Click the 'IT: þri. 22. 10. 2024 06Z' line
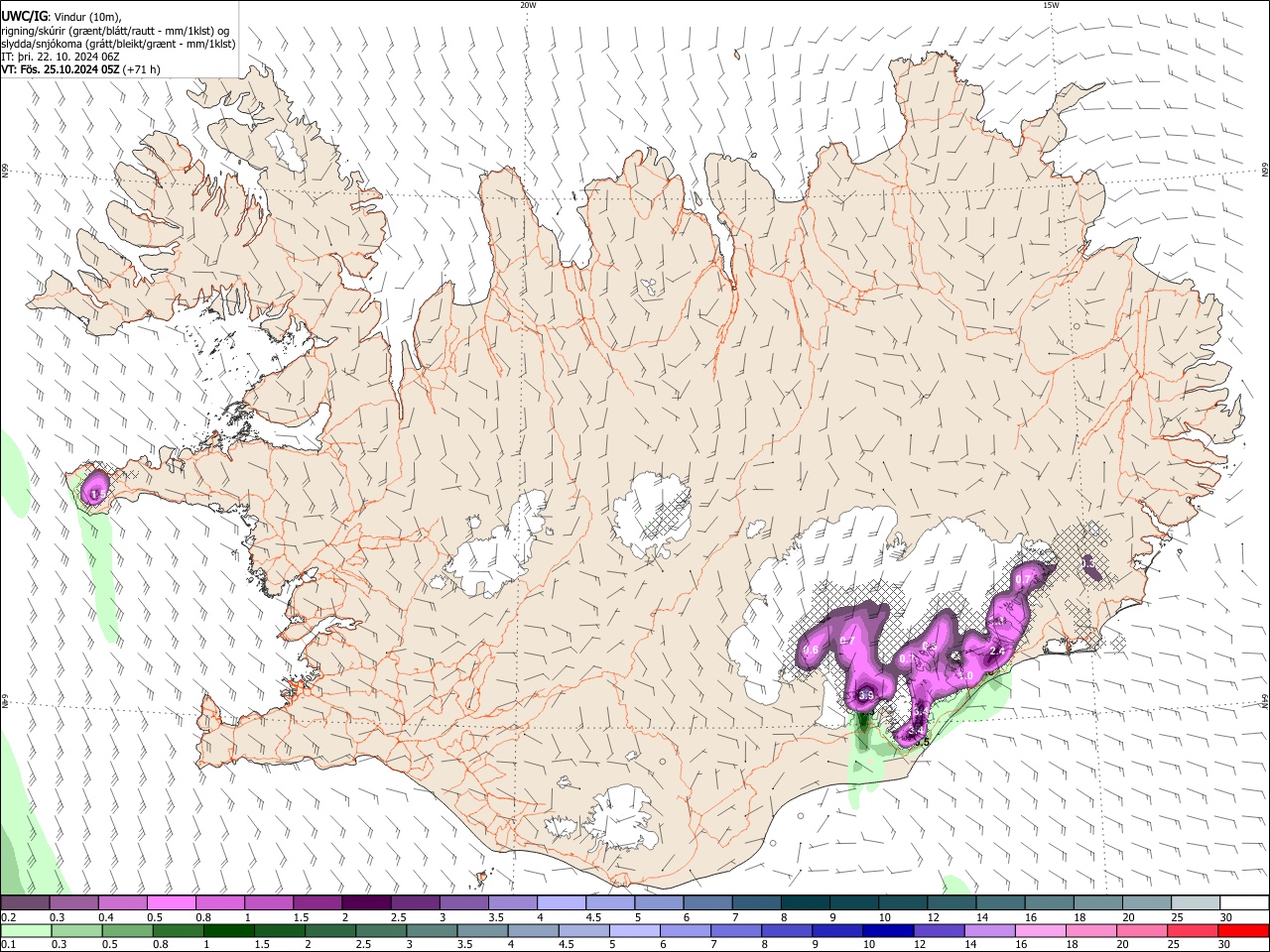Screen dimensions: 1270x952 [60, 57]
